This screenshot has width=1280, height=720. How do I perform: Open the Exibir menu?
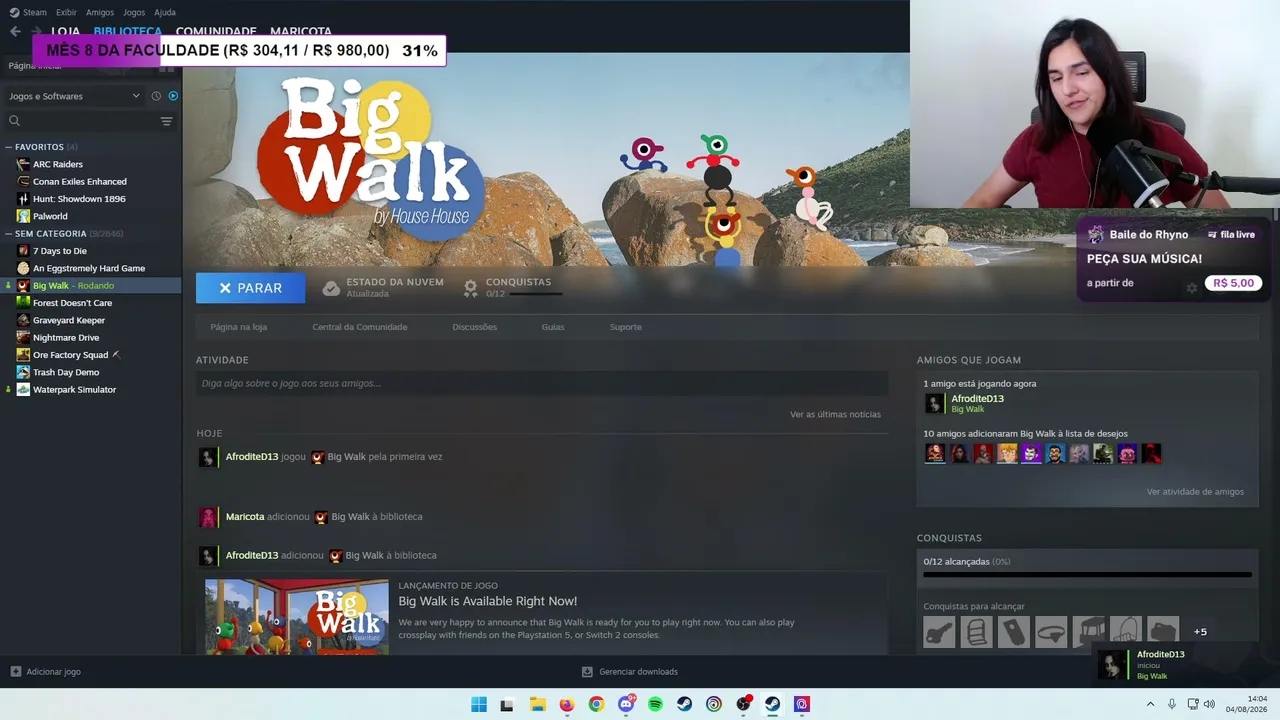tap(66, 12)
